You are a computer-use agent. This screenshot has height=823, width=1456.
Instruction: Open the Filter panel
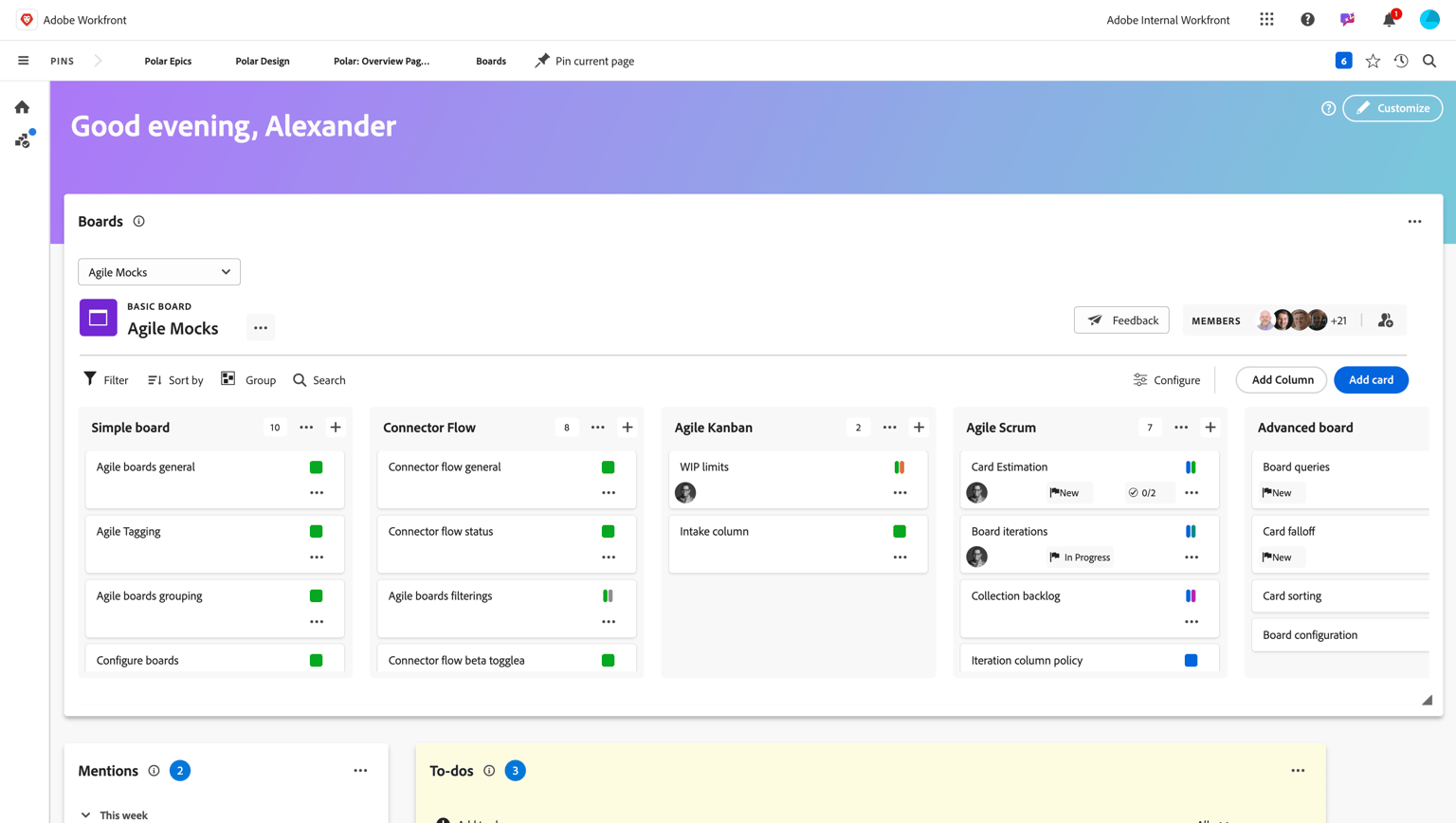click(x=106, y=380)
